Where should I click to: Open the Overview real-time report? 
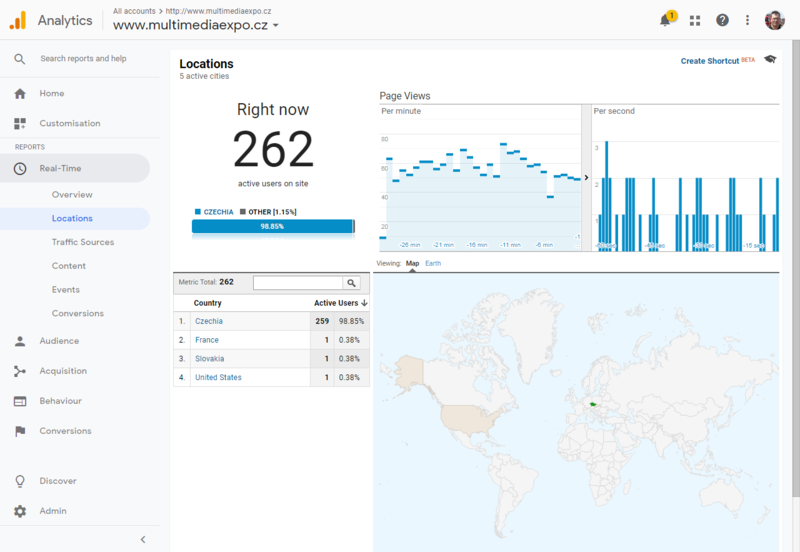click(72, 194)
